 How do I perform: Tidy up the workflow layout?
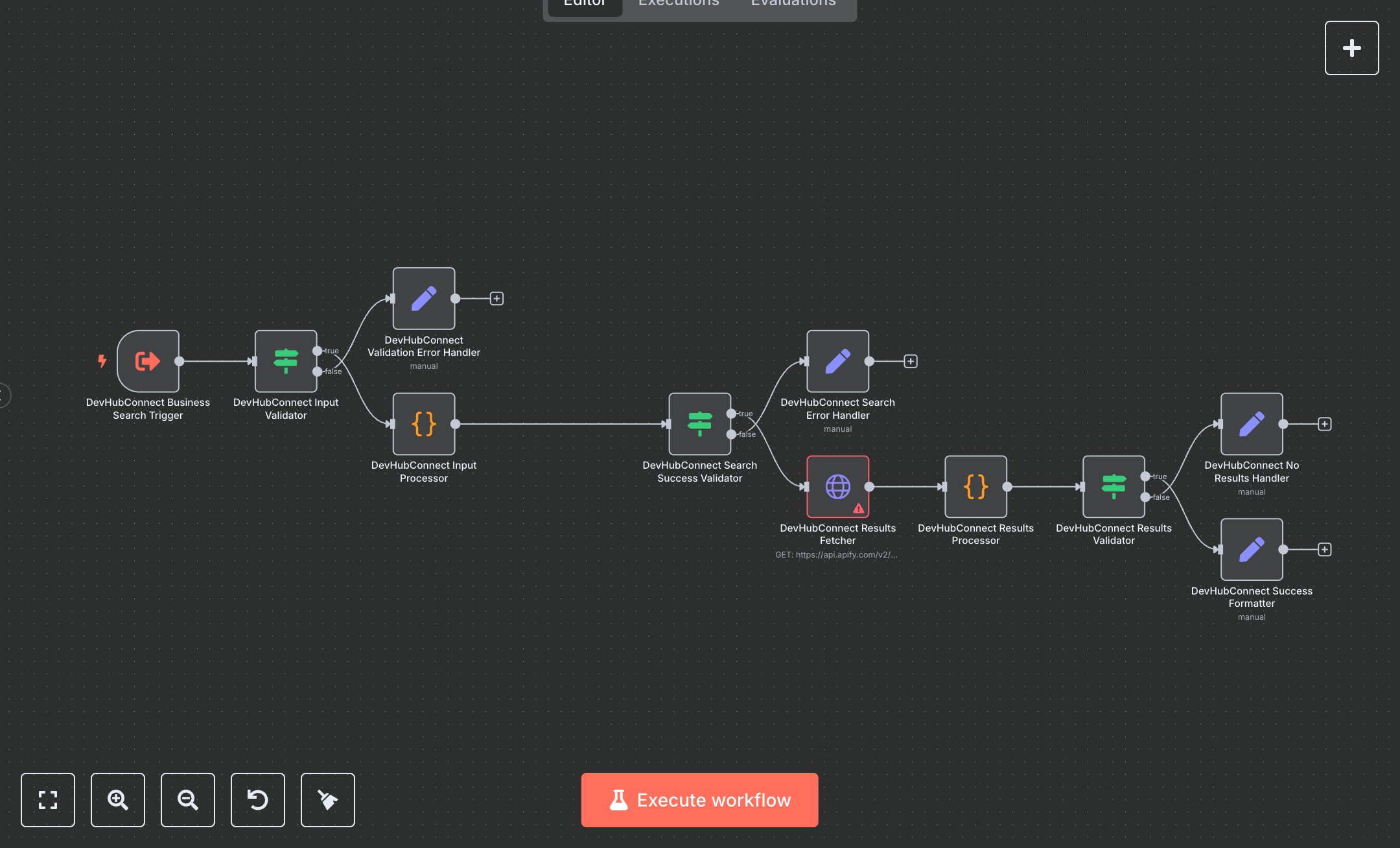click(328, 799)
